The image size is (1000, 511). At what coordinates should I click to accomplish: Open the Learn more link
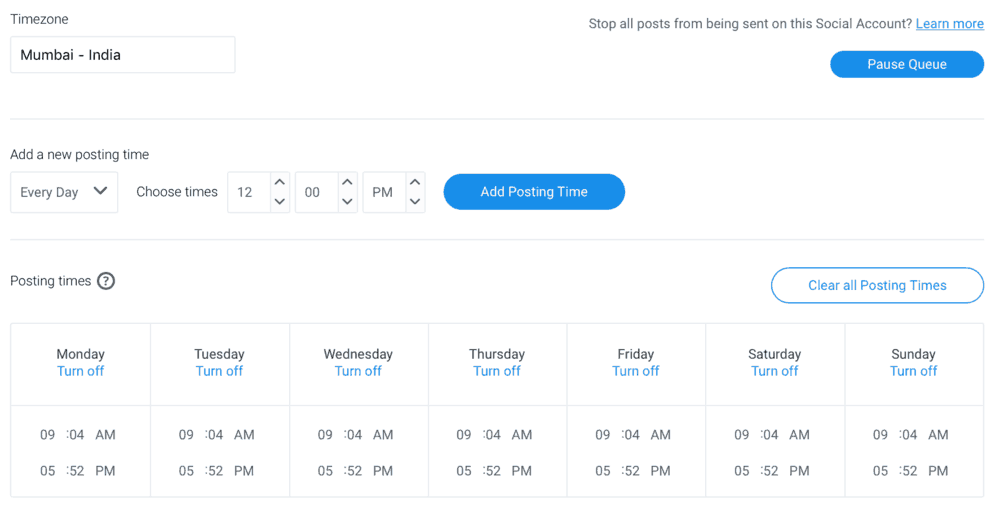[950, 24]
